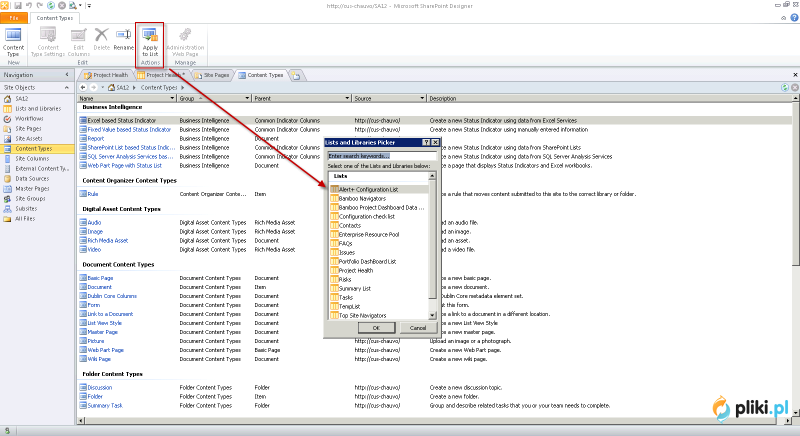Click the help button in picker dialog title
The image size is (800, 436).
coord(426,142)
